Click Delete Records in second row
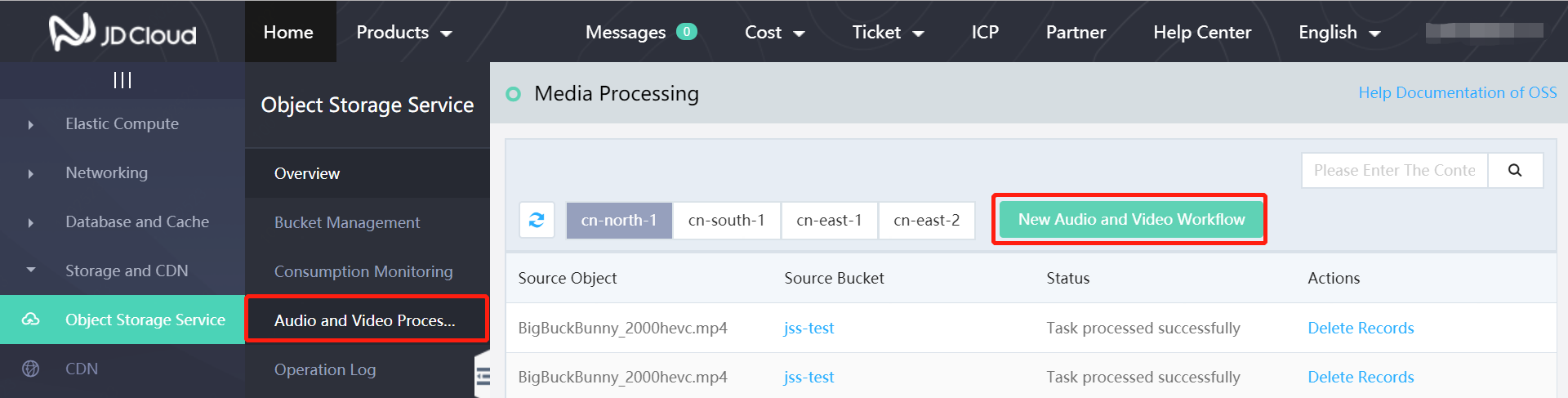Screen dimensions: 1568x398 point(1361,377)
